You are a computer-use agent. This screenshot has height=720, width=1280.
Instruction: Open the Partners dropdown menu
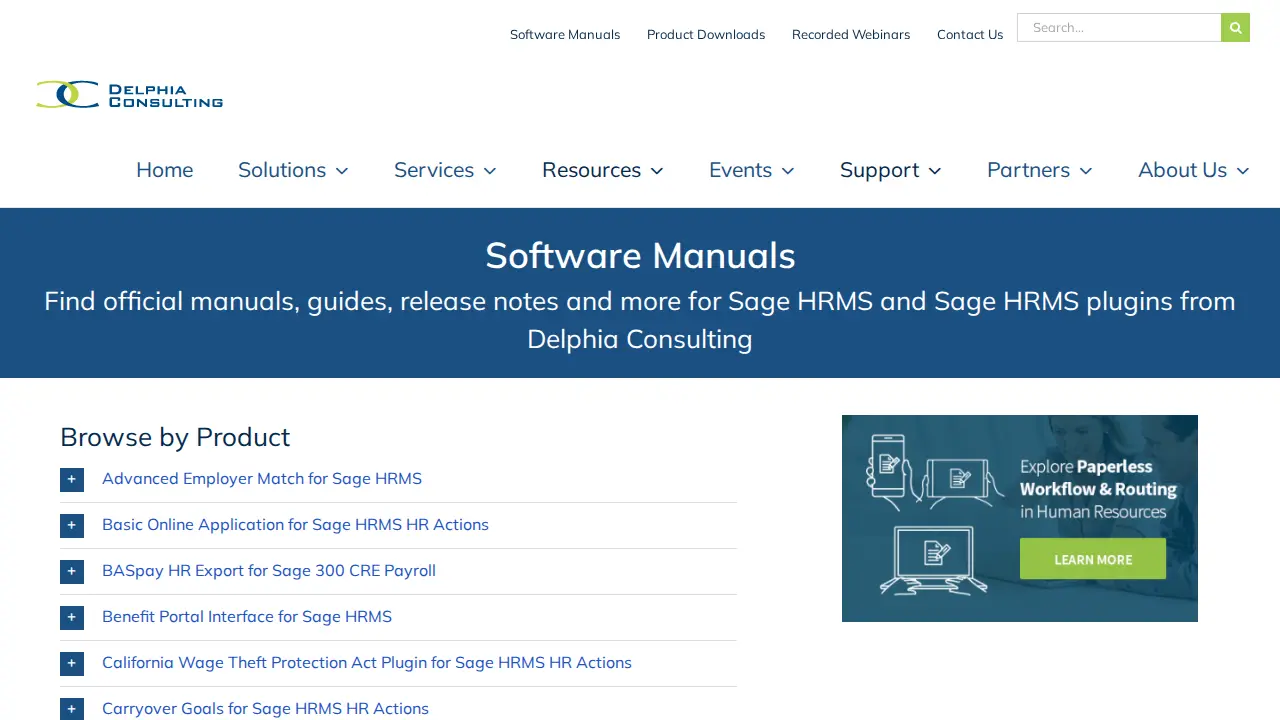(x=1040, y=170)
